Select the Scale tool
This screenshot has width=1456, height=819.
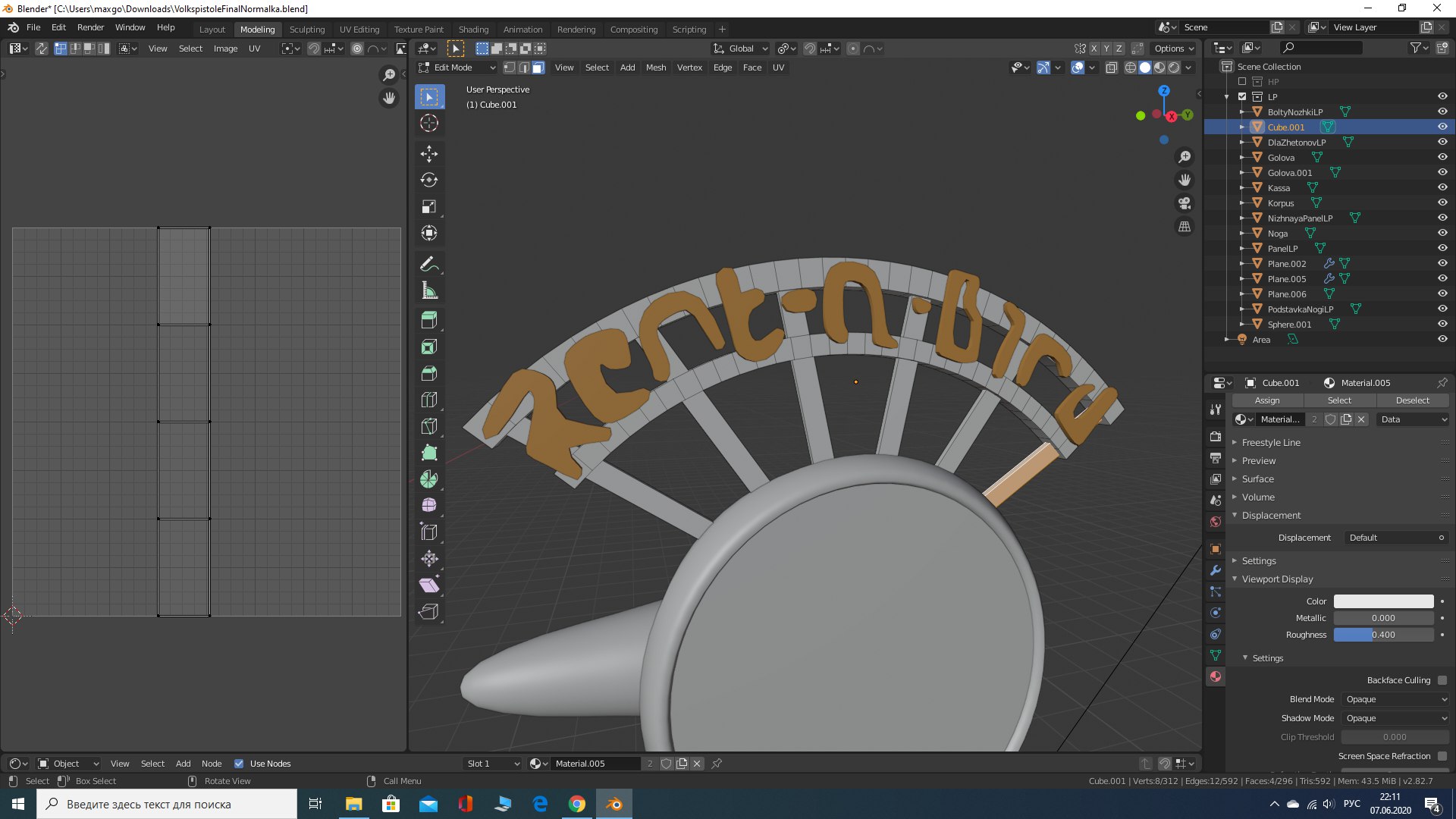tap(429, 207)
